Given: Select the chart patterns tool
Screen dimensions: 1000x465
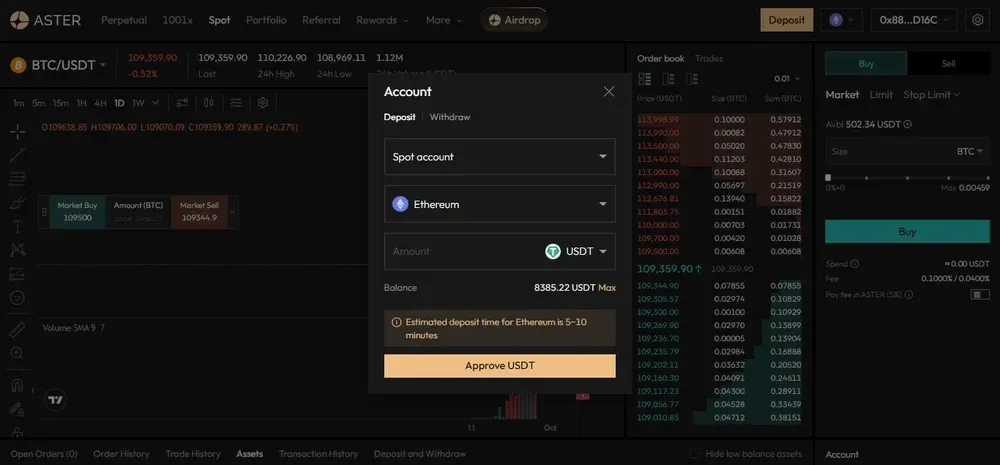Looking at the screenshot, I should pos(17,250).
